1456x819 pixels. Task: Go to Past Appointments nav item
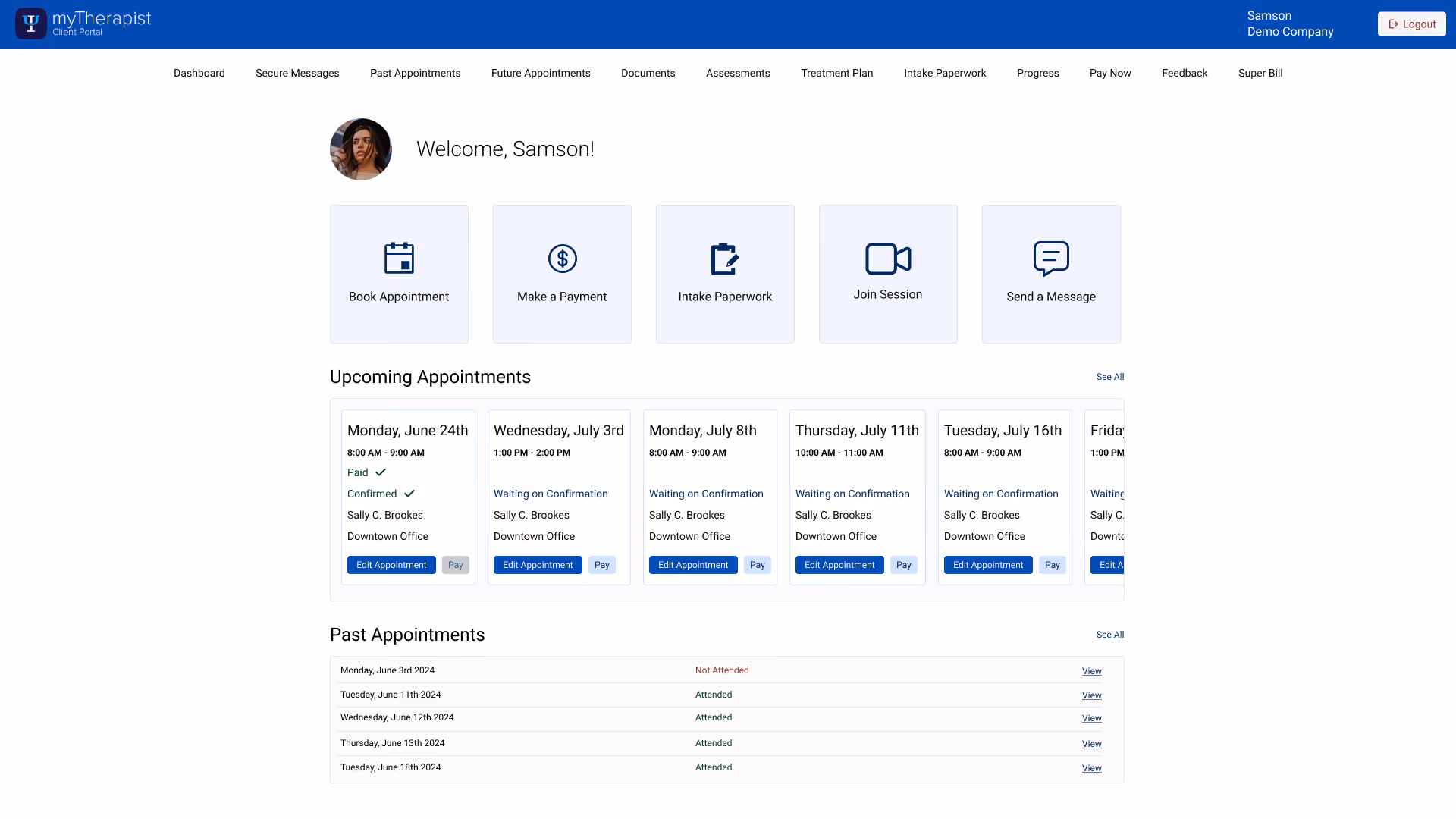pyautogui.click(x=415, y=73)
